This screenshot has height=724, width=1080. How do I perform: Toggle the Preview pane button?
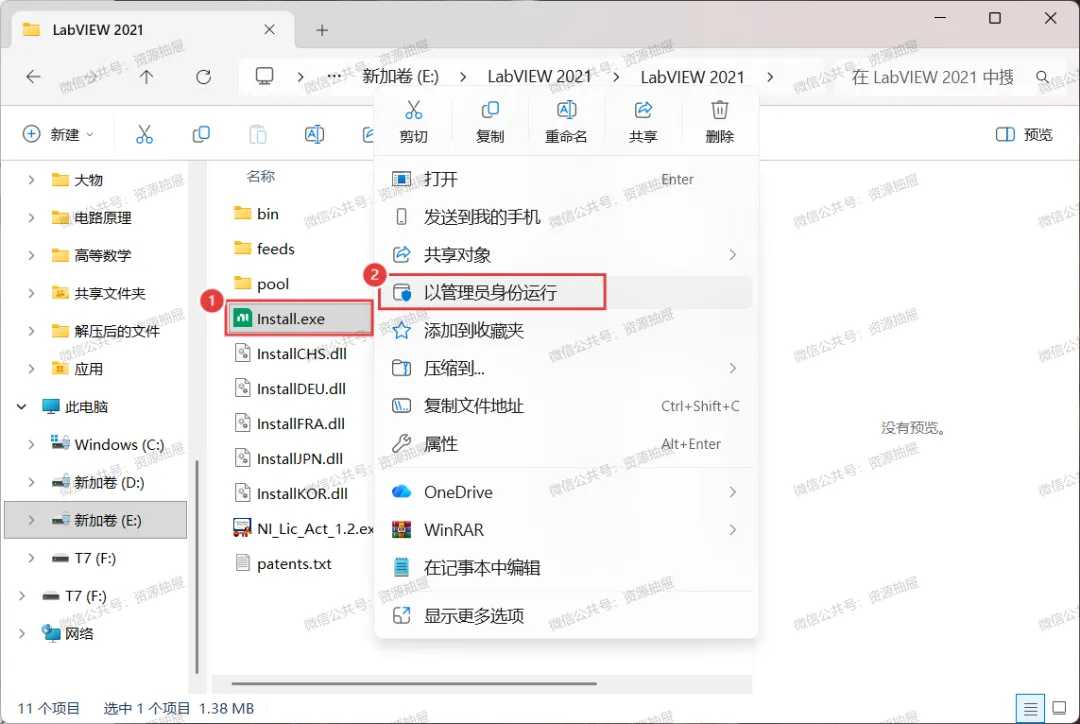point(1024,134)
